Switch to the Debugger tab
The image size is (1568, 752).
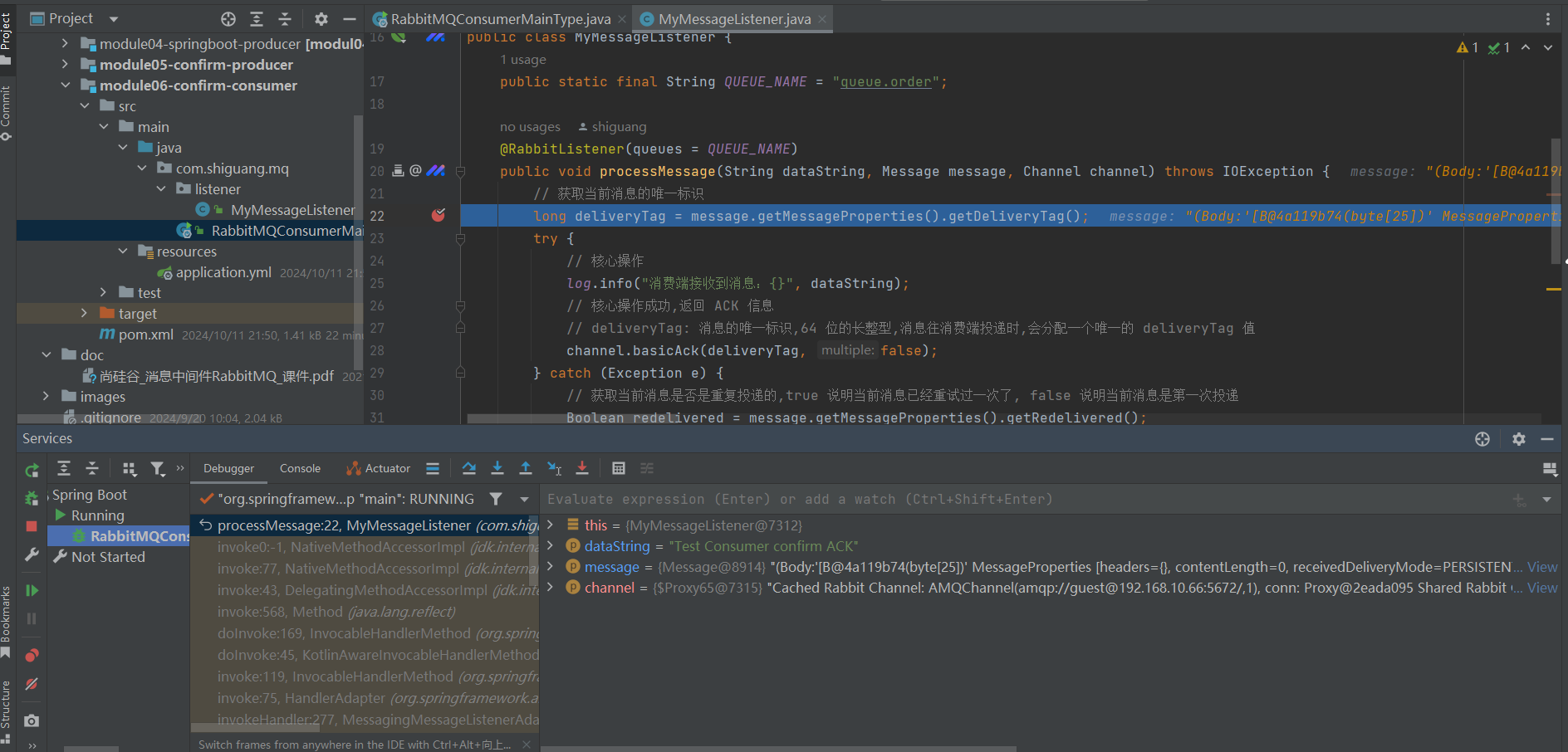(229, 468)
